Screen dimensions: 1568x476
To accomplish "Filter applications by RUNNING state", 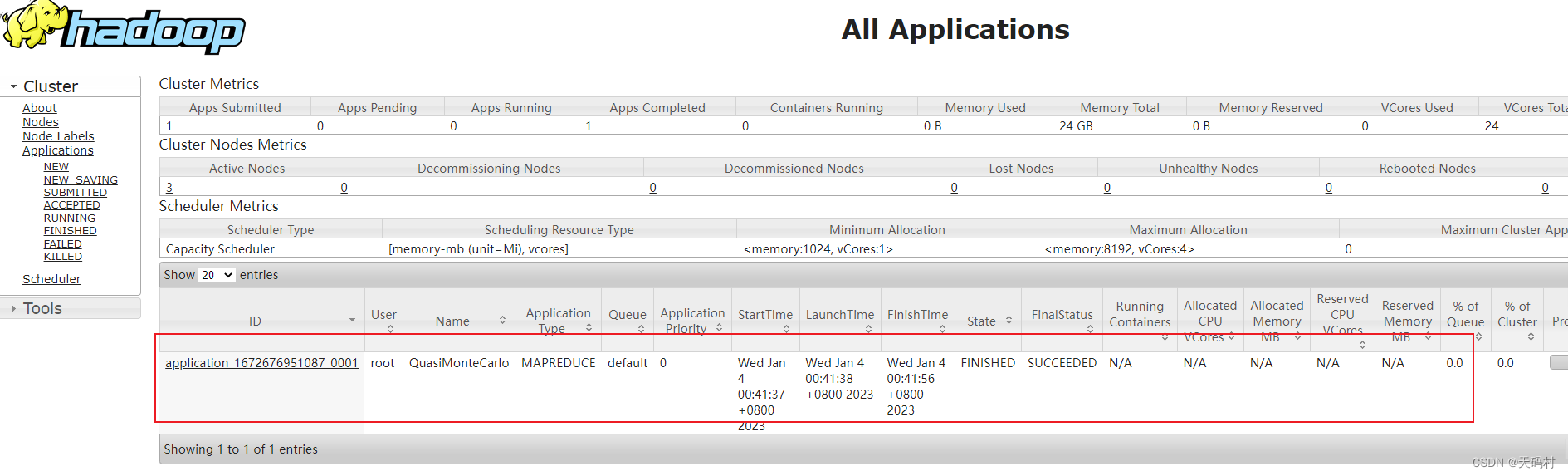I will coord(70,218).
